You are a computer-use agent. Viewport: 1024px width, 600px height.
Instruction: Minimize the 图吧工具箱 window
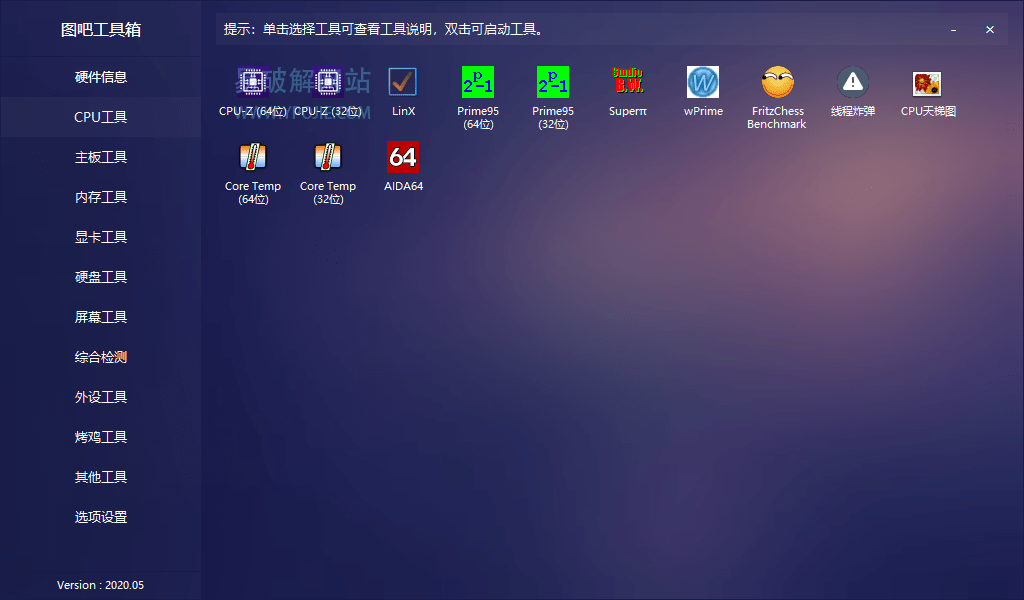954,30
